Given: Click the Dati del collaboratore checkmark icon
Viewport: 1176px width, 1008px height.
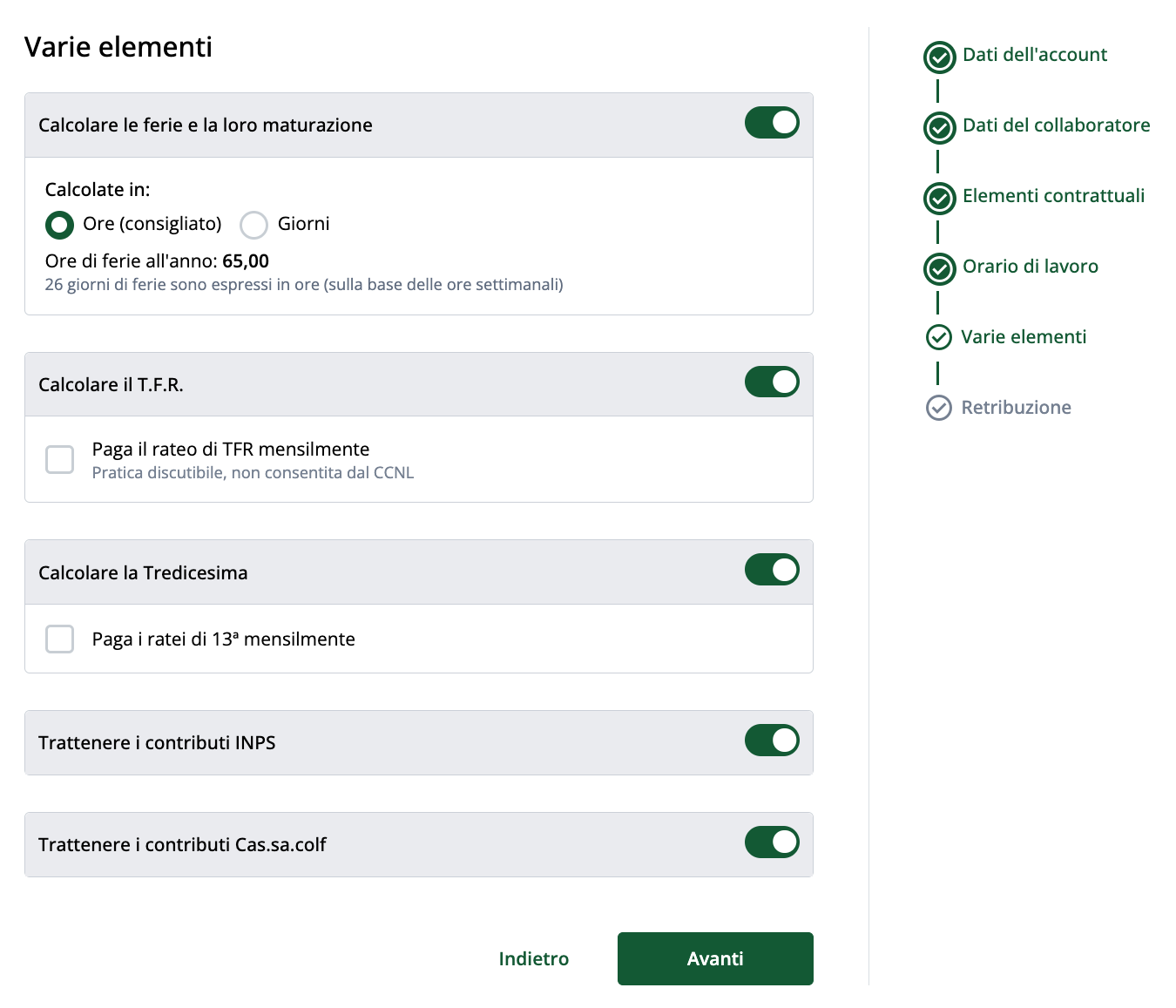Looking at the screenshot, I should pyautogui.click(x=939, y=128).
